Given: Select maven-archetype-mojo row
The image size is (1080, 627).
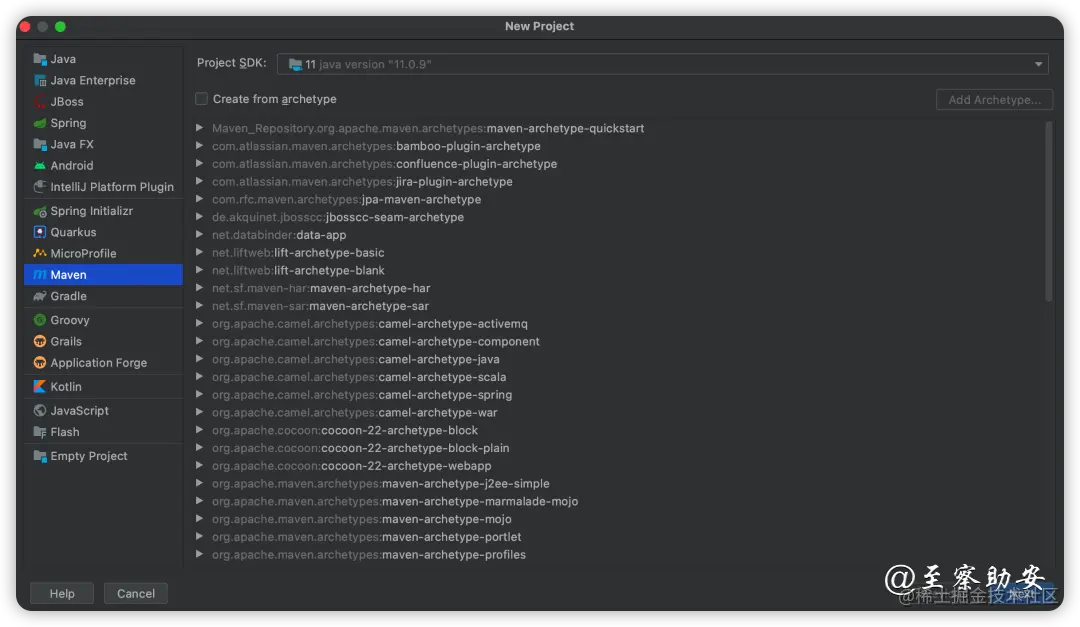Looking at the screenshot, I should (x=361, y=520).
